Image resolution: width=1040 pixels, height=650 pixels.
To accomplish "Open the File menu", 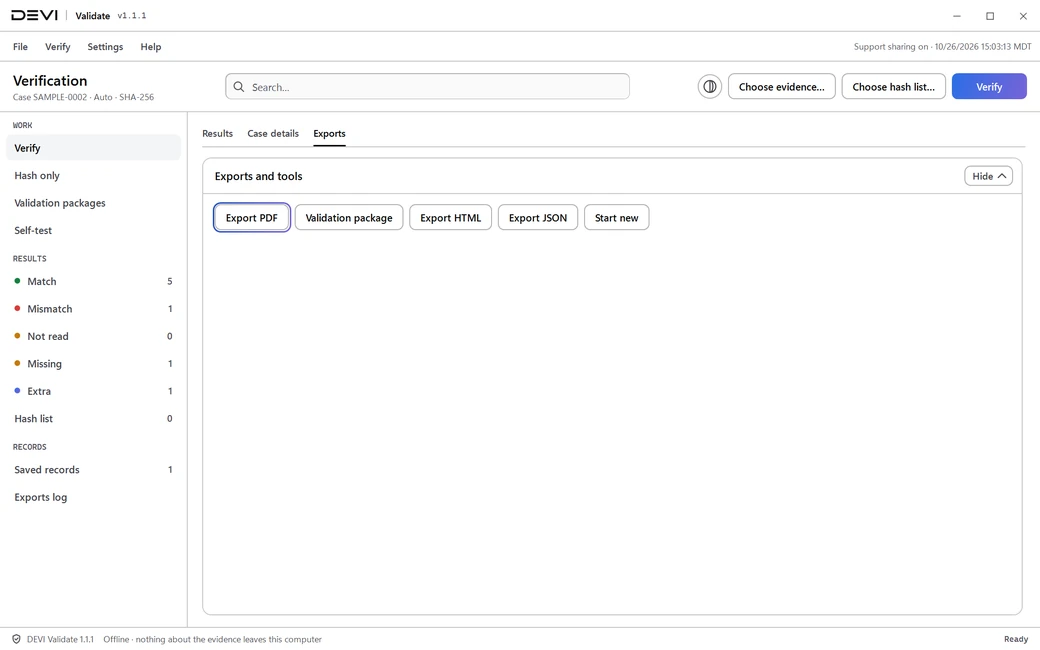I will [21, 46].
